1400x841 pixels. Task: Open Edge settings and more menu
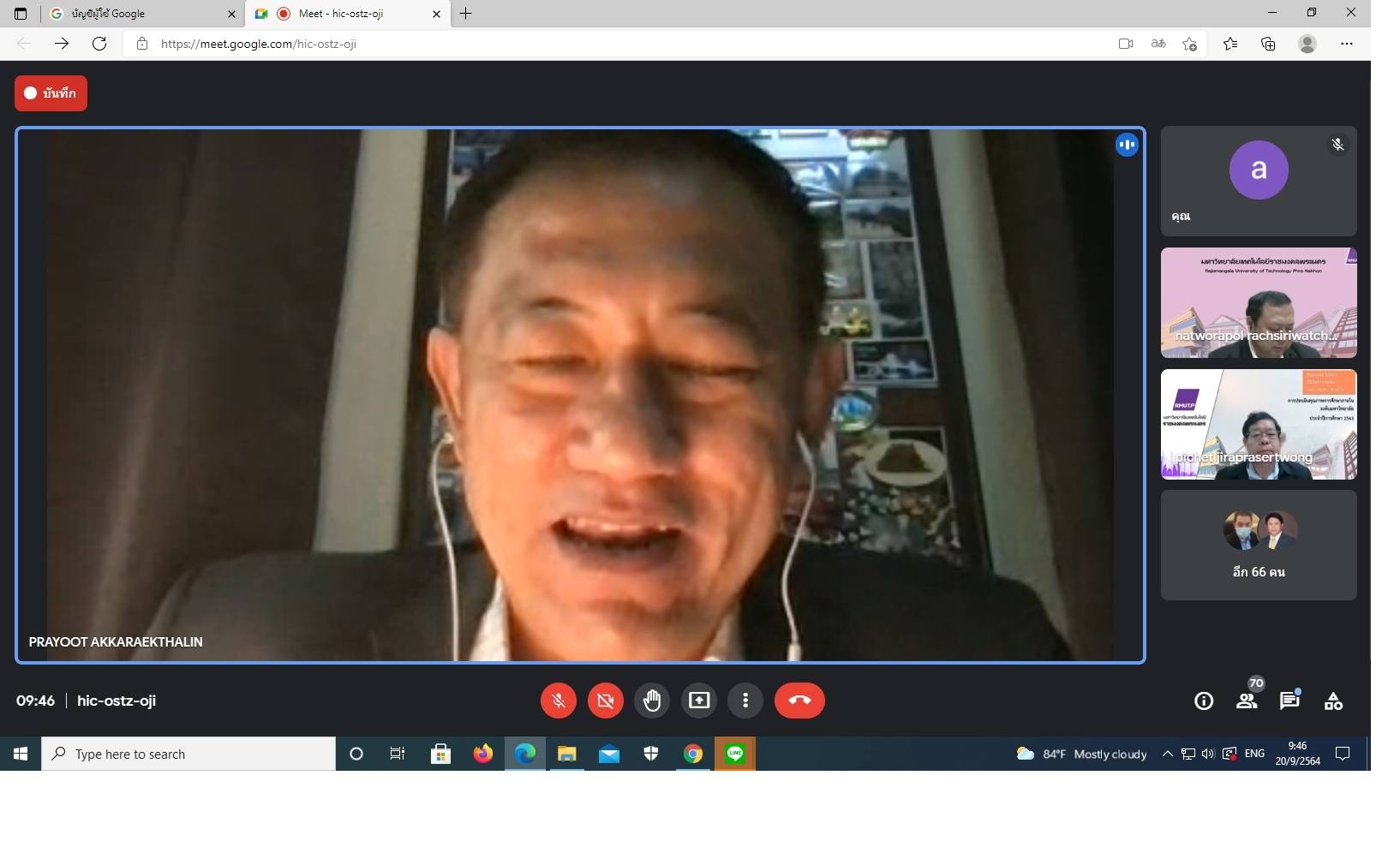1347,44
